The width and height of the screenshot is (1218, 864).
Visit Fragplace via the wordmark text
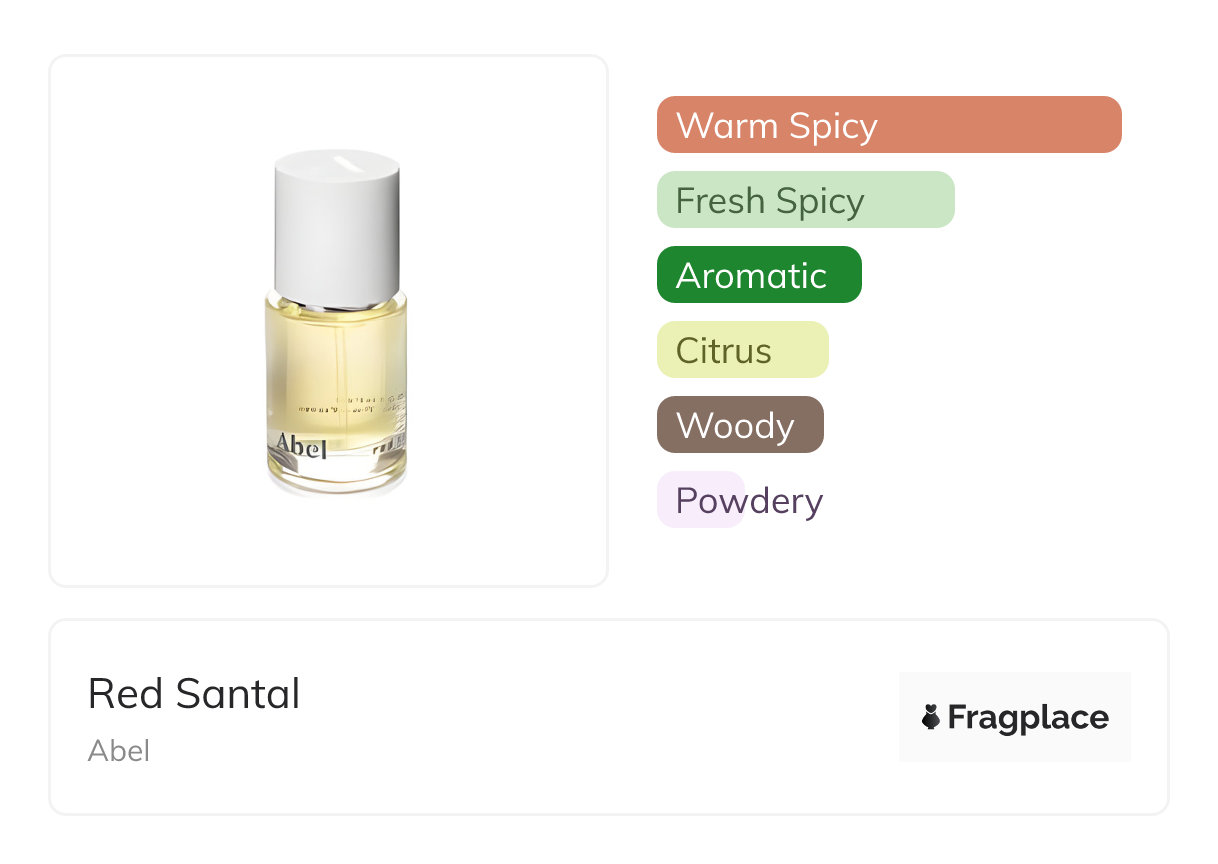pyautogui.click(x=1028, y=718)
